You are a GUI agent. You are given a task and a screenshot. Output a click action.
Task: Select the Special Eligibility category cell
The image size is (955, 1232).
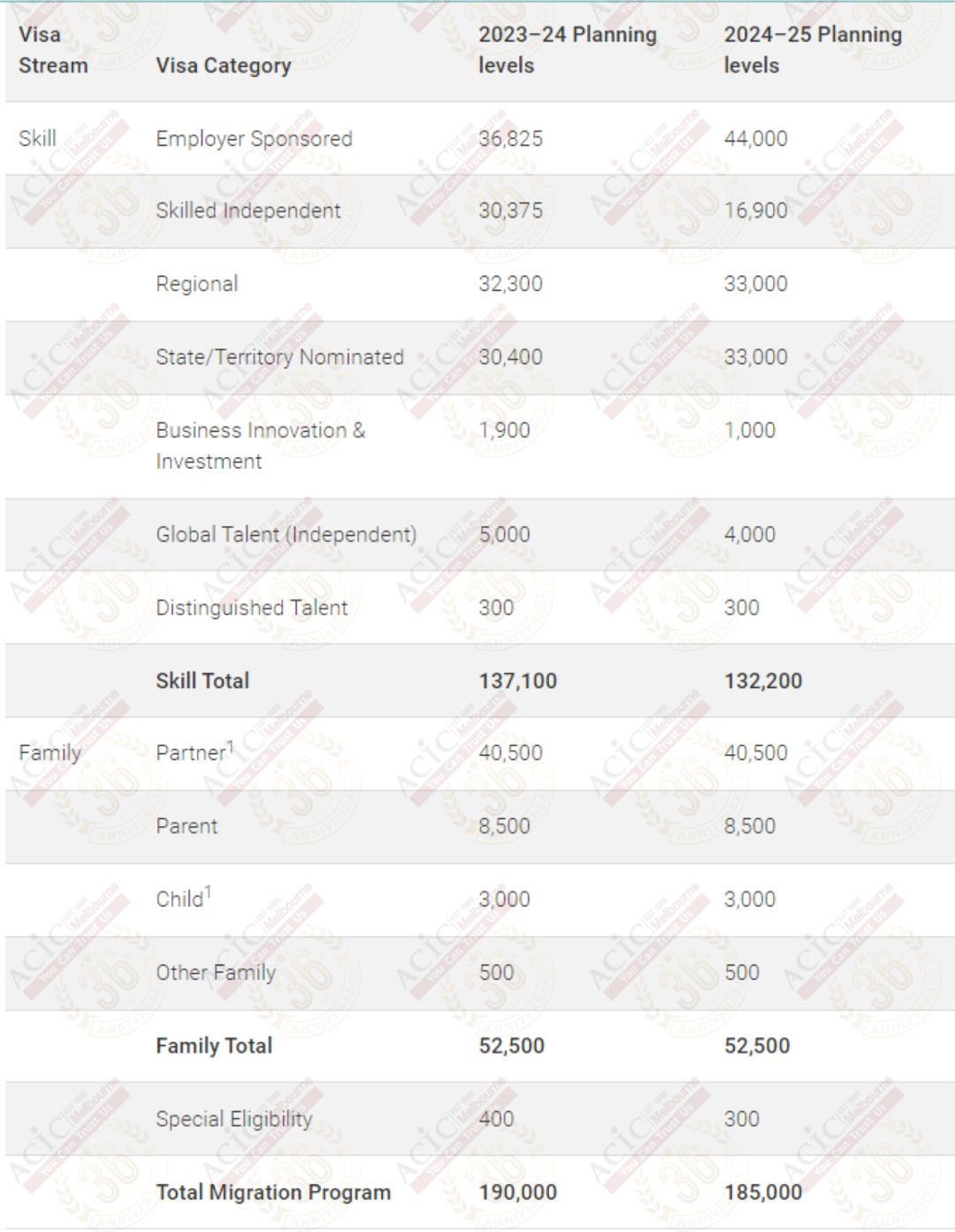tap(234, 1119)
